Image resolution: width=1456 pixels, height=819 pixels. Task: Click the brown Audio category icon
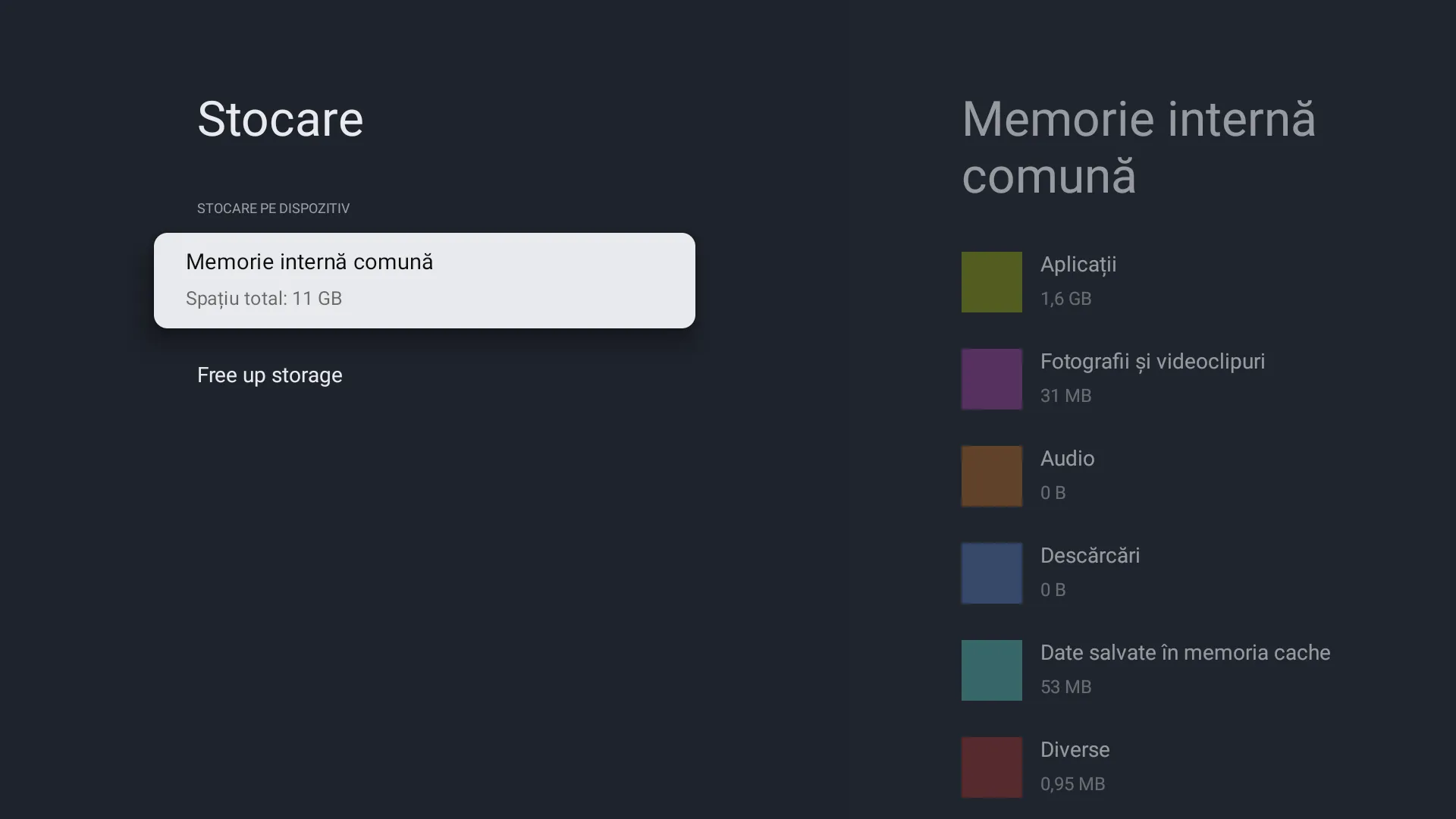click(990, 475)
